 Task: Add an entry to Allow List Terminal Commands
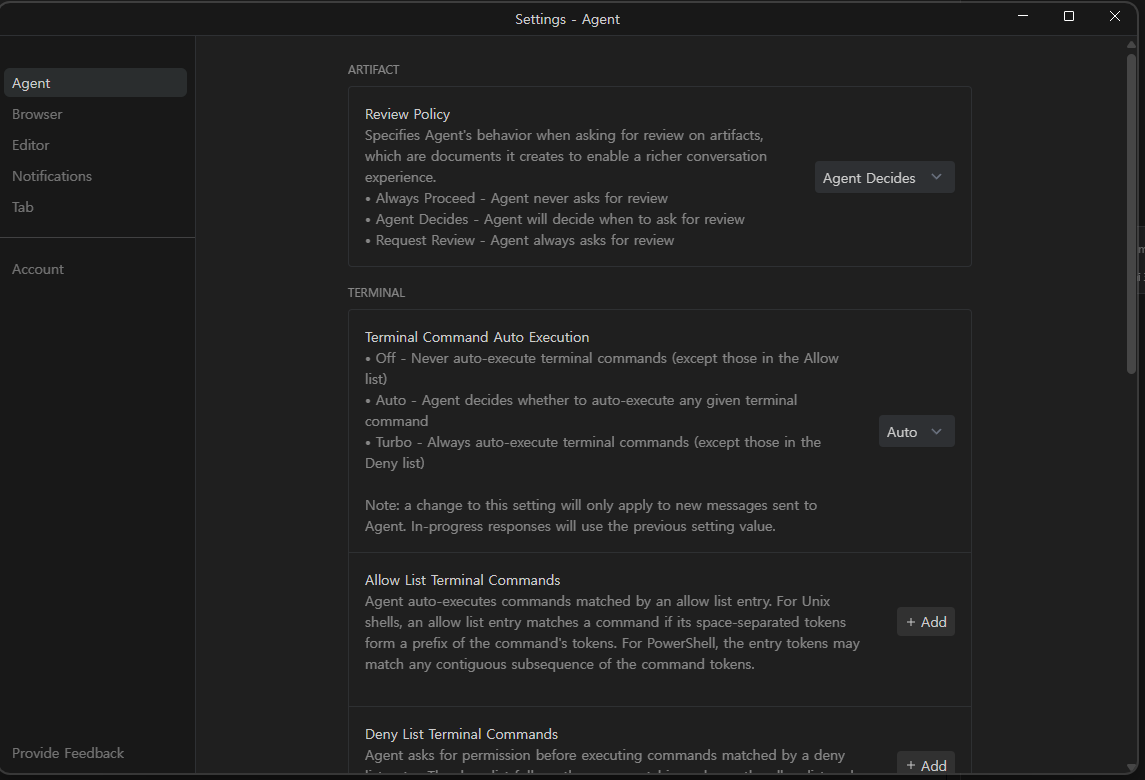pos(925,622)
